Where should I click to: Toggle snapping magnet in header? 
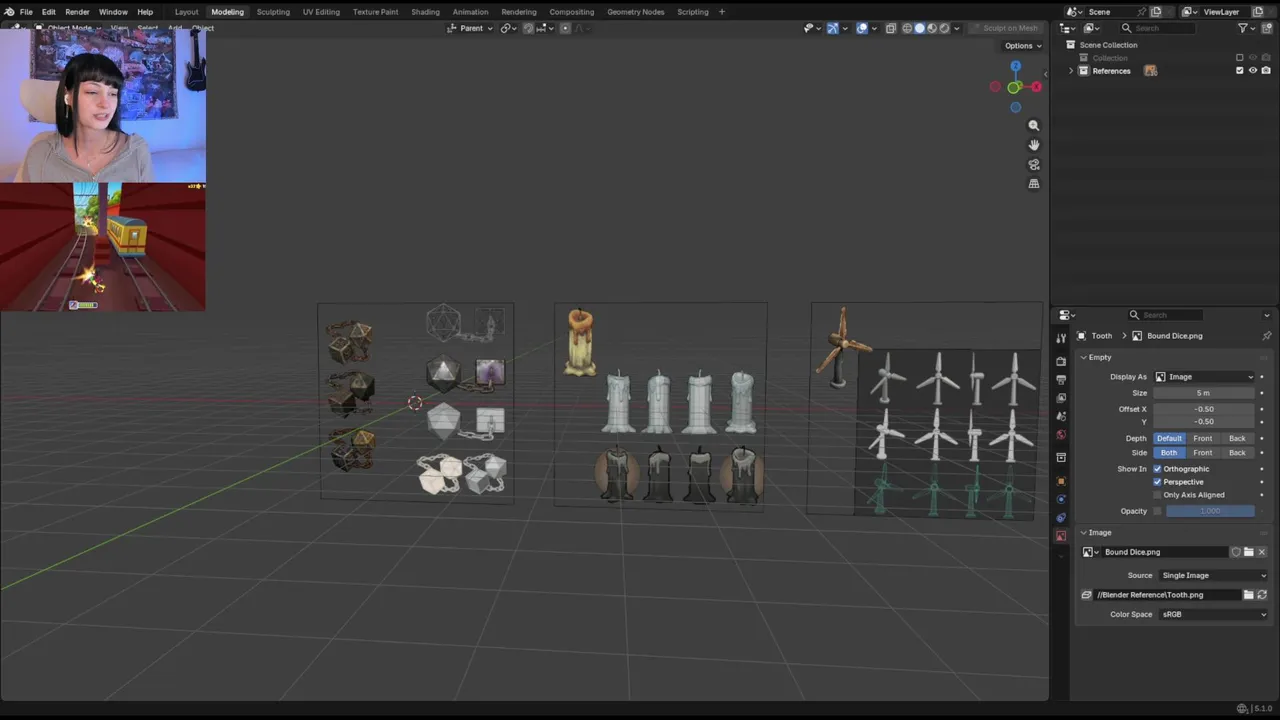tap(528, 28)
